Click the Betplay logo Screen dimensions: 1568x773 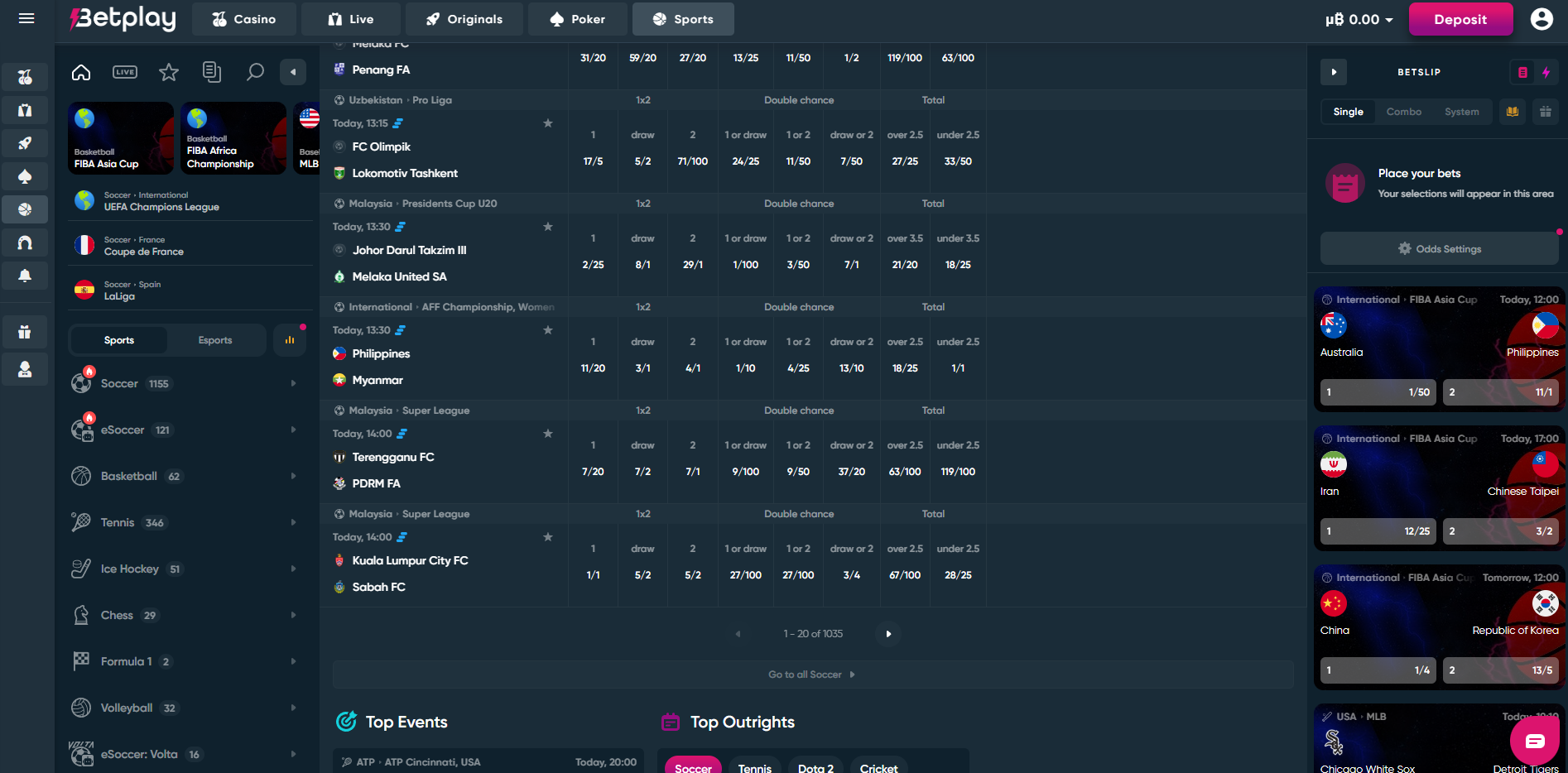coord(123,18)
